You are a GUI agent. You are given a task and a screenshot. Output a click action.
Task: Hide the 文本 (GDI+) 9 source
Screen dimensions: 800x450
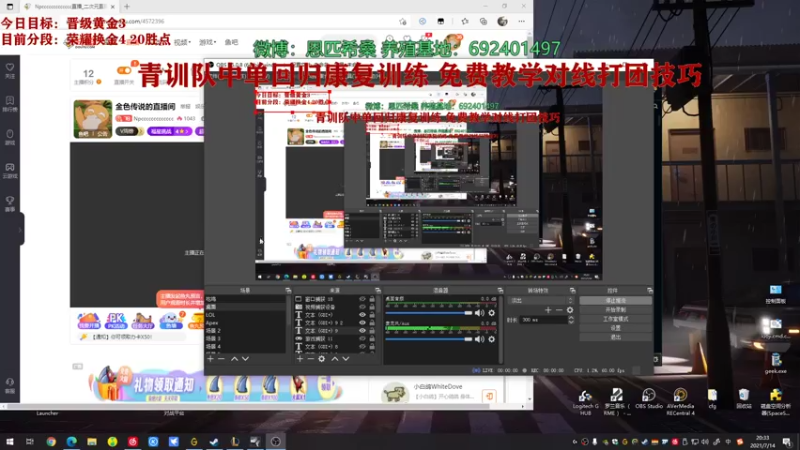point(362,331)
